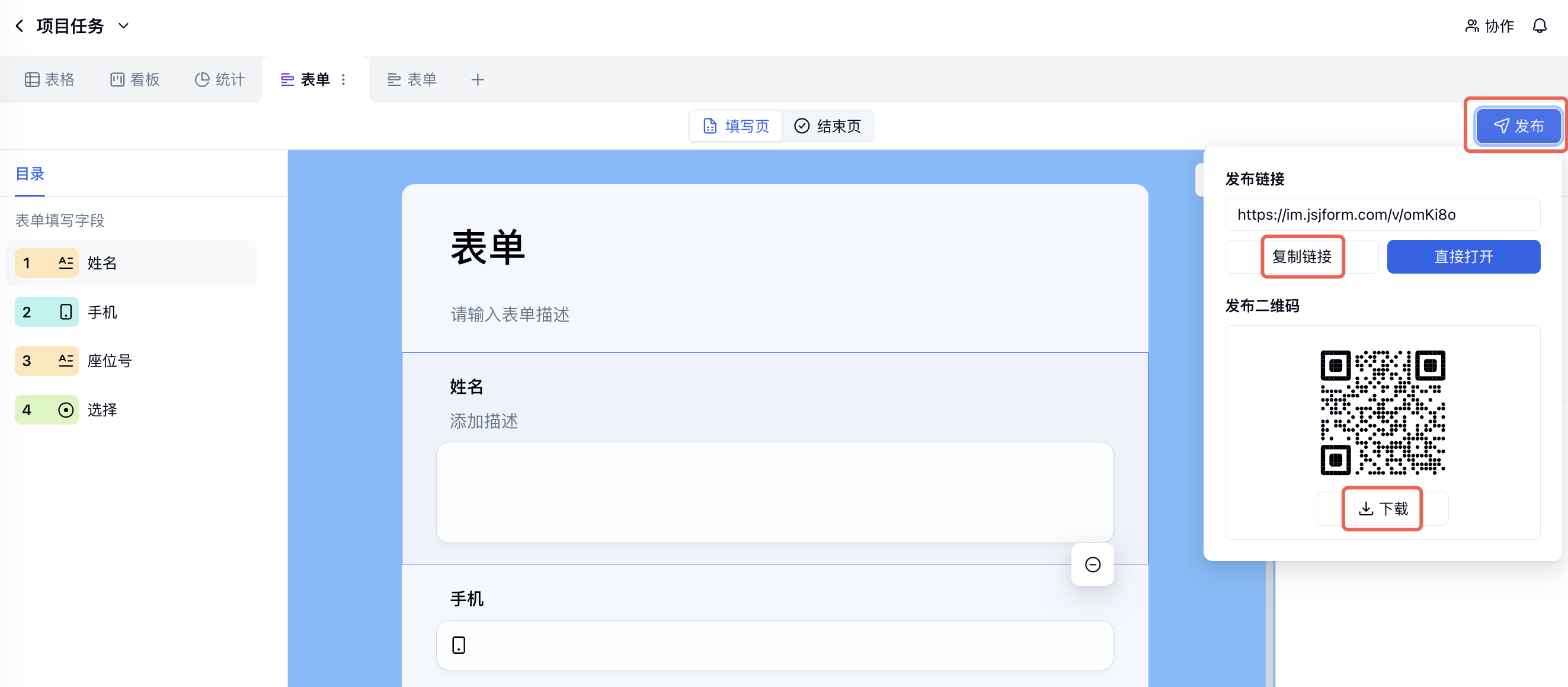Open the 协作 collaboration option

1489,25
